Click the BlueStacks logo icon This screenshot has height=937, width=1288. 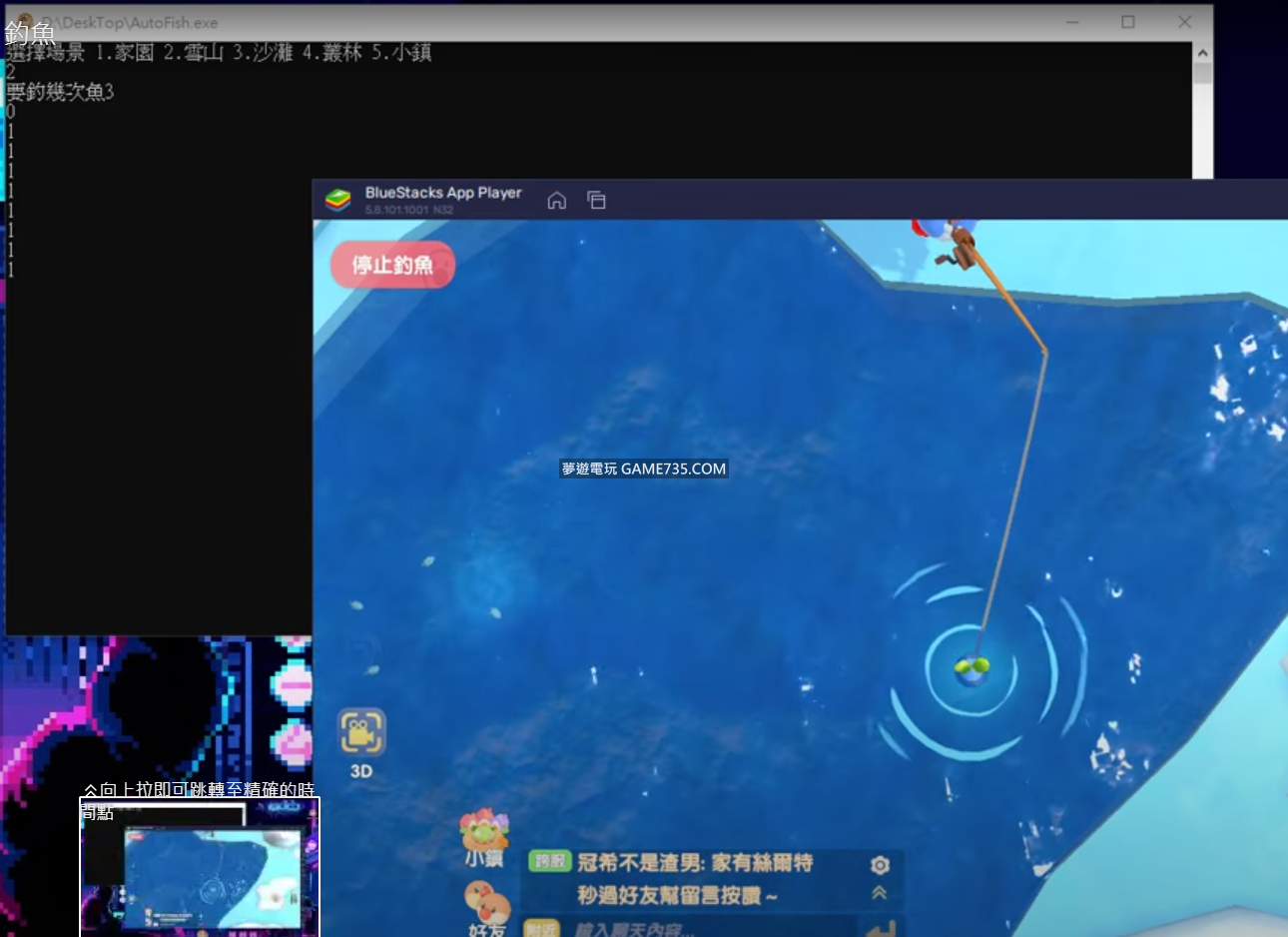click(338, 200)
